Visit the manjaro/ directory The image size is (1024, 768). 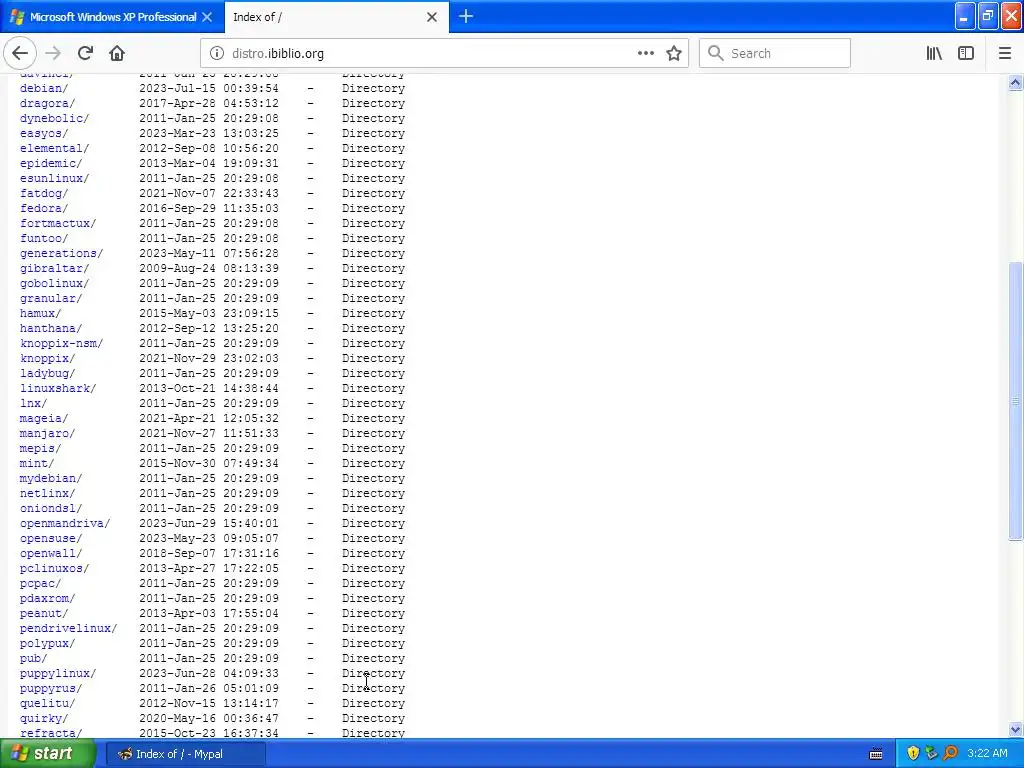click(x=47, y=434)
